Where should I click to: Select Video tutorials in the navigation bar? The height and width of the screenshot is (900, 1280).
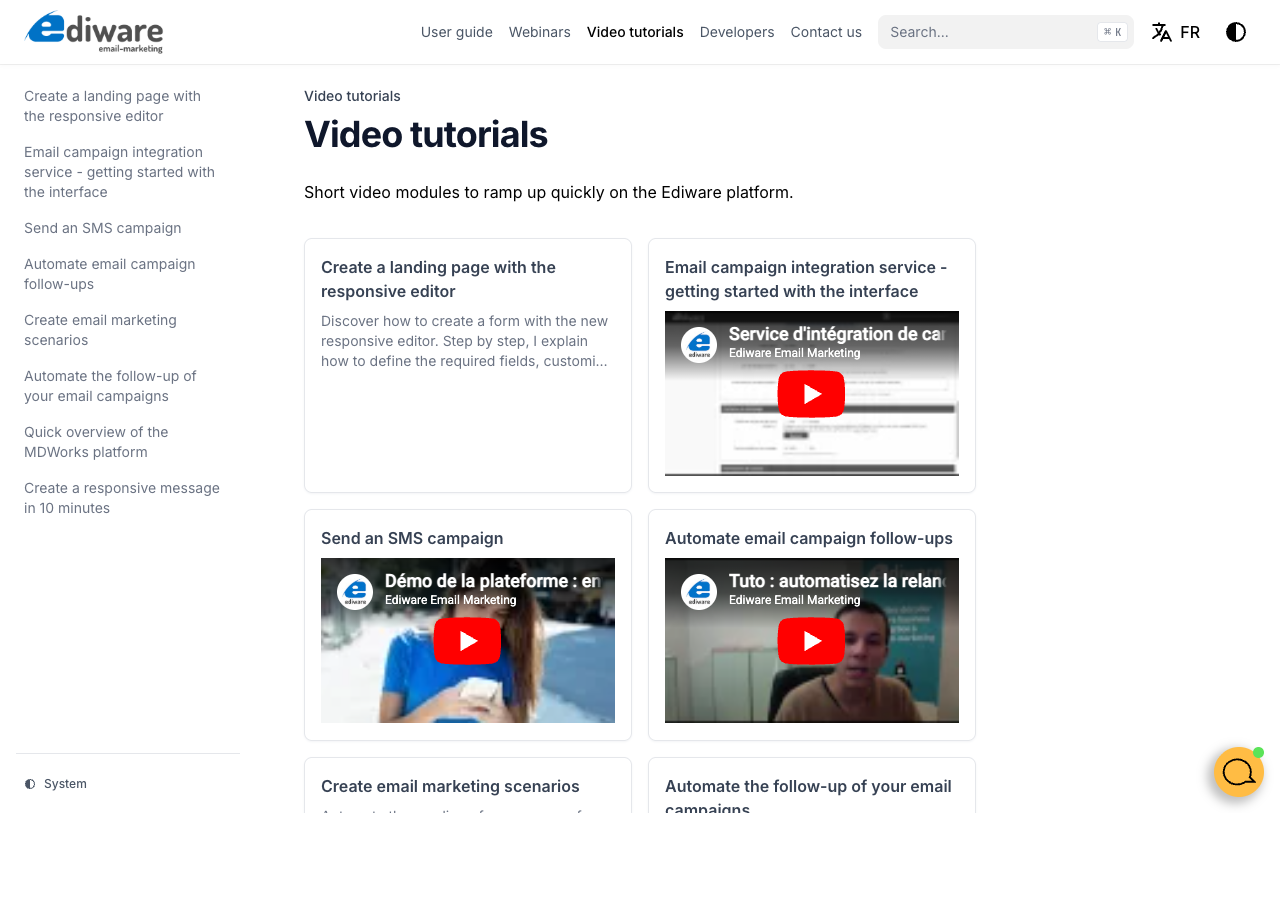[635, 32]
